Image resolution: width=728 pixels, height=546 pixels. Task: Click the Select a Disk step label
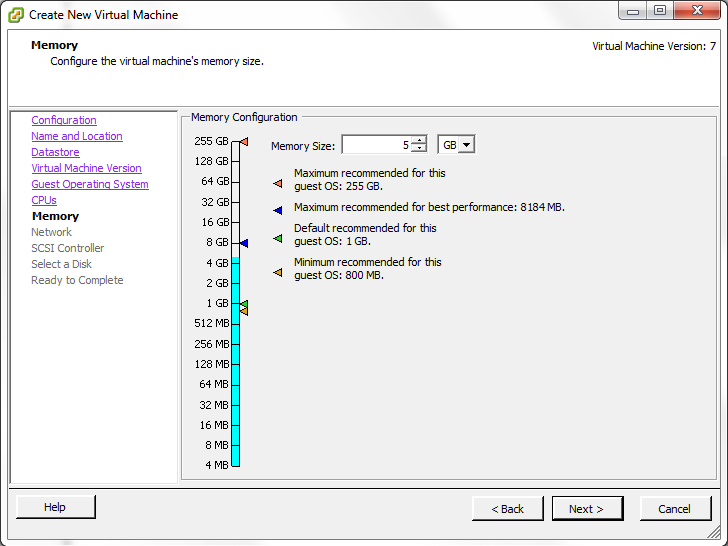(x=62, y=264)
